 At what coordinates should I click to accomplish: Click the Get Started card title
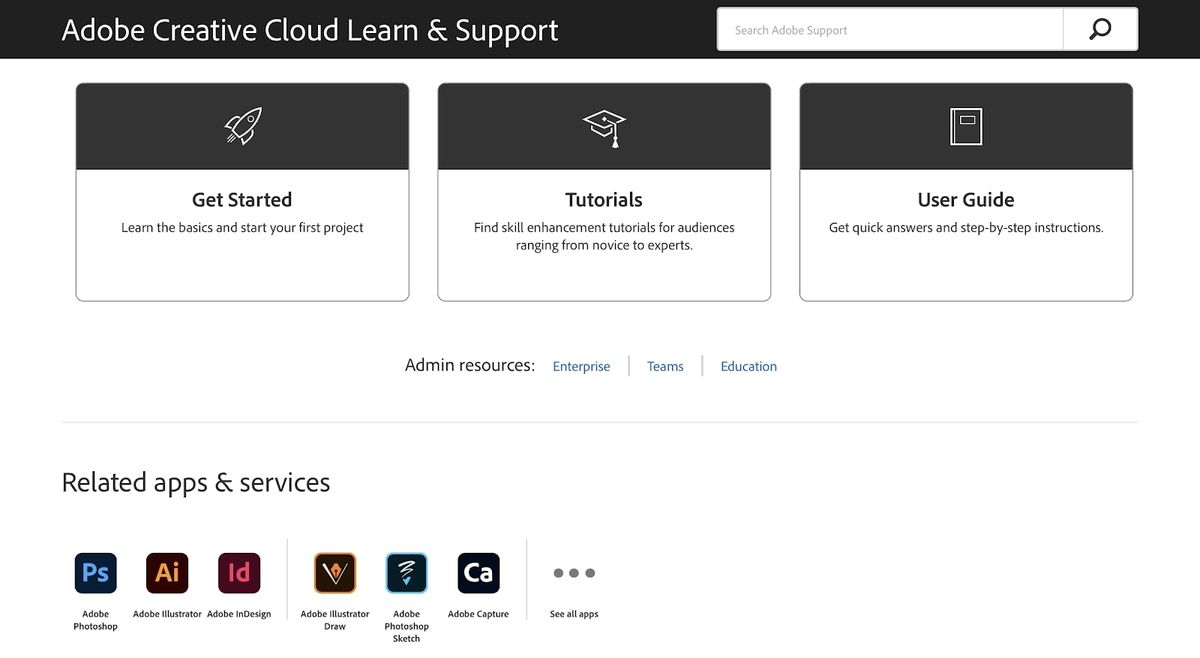[x=242, y=200]
